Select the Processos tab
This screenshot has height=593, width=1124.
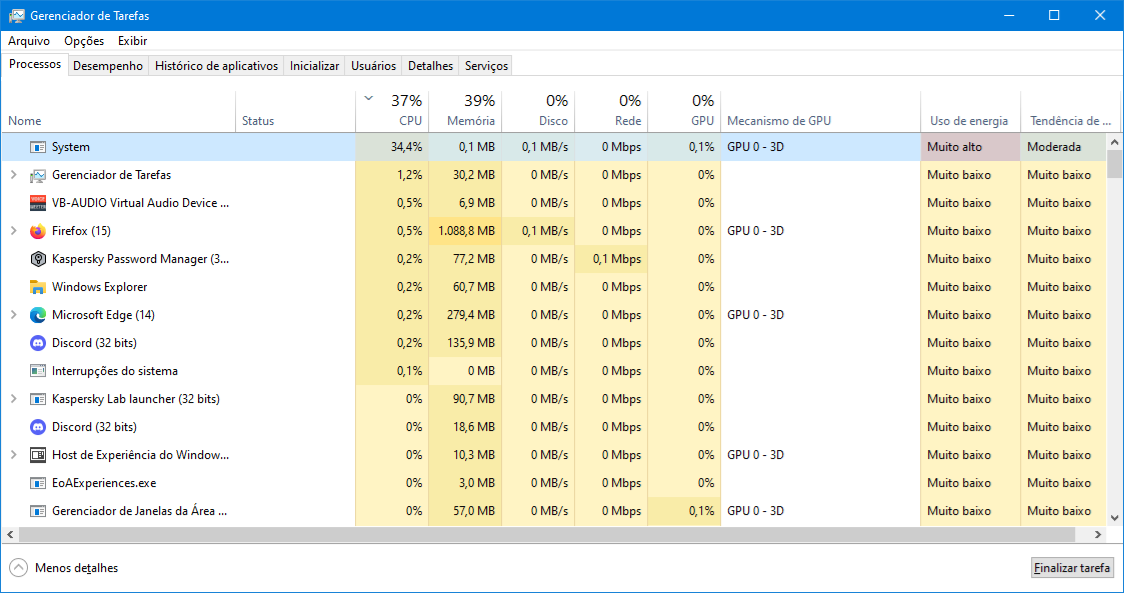tap(35, 65)
